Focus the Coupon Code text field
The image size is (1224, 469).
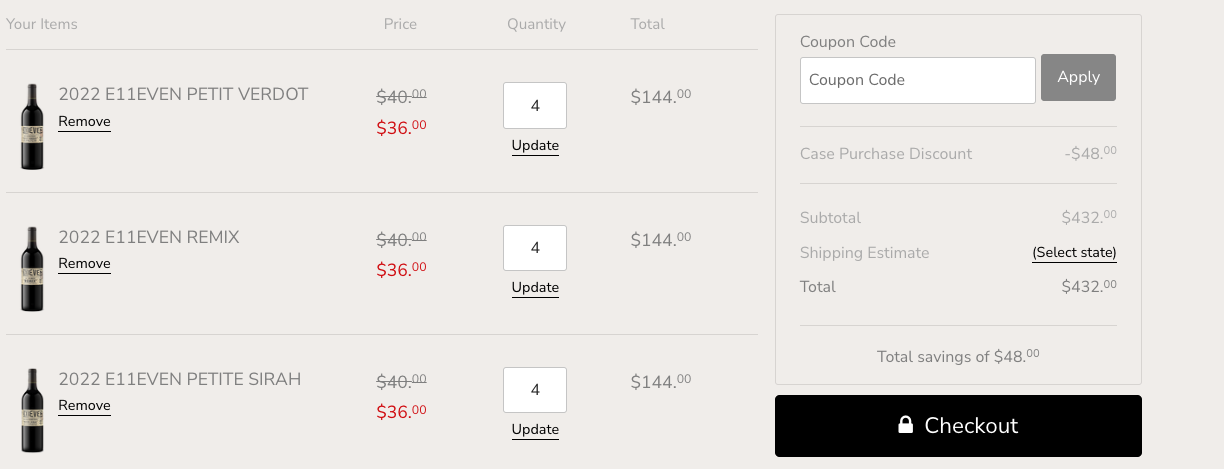pos(917,80)
